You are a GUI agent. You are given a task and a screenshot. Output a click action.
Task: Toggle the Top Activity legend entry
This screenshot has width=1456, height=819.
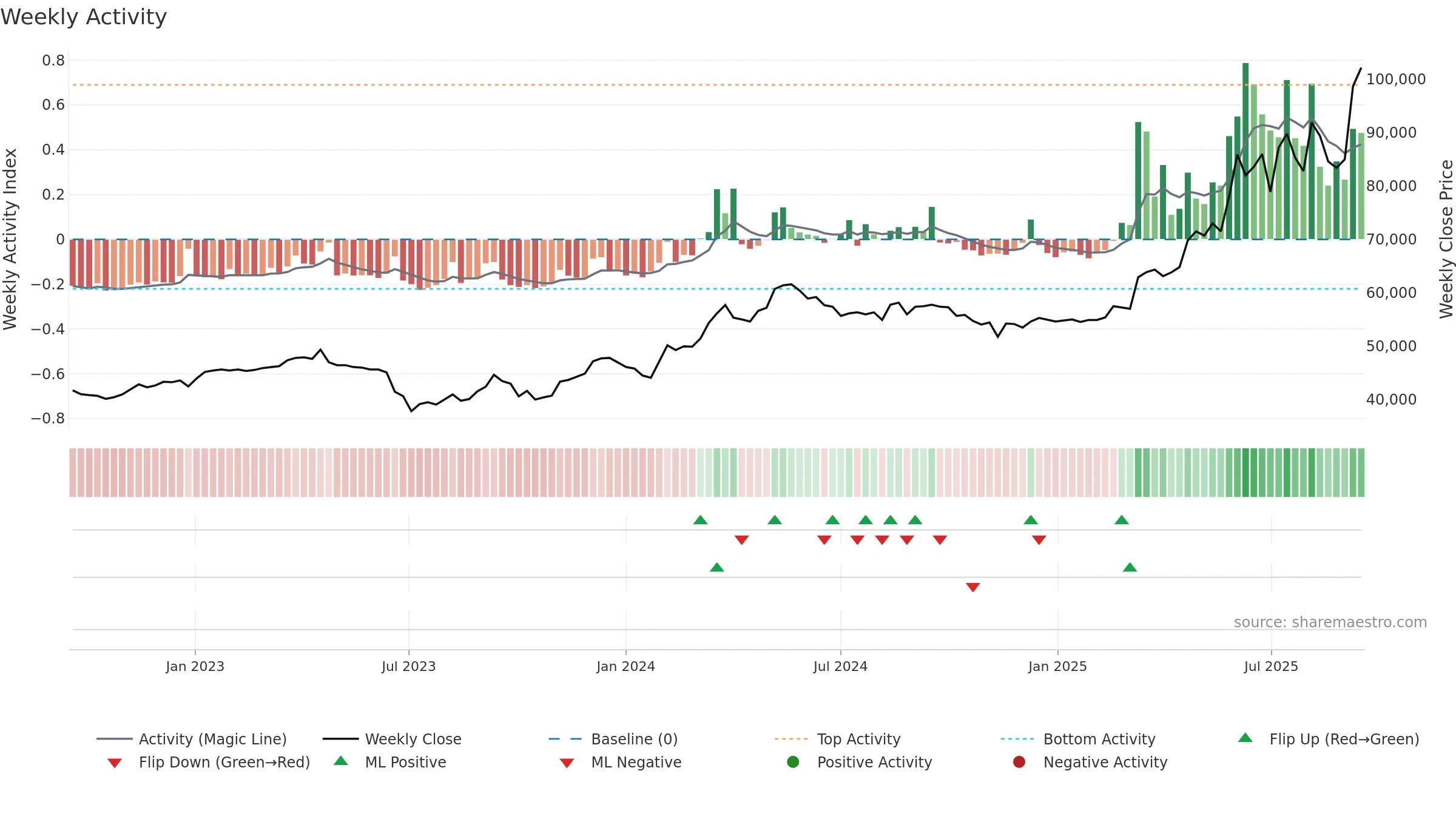pyautogui.click(x=837, y=739)
